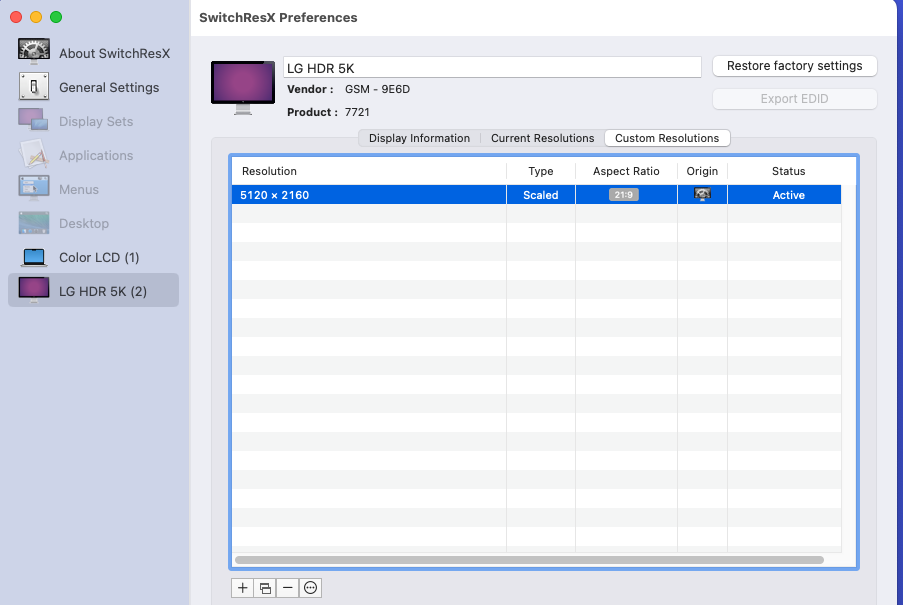This screenshot has width=903, height=605.
Task: Add a new custom resolution with plus
Action: pyautogui.click(x=242, y=588)
